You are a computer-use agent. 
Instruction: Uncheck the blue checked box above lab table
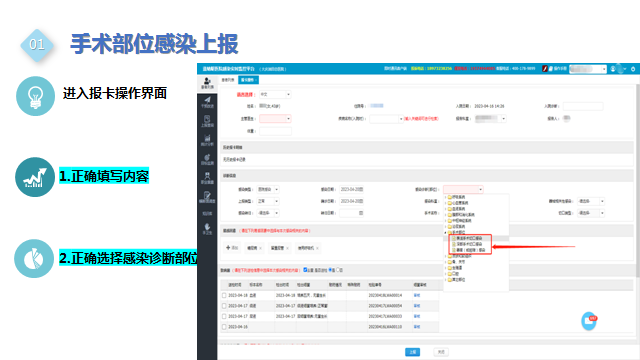pyautogui.click(x=305, y=270)
